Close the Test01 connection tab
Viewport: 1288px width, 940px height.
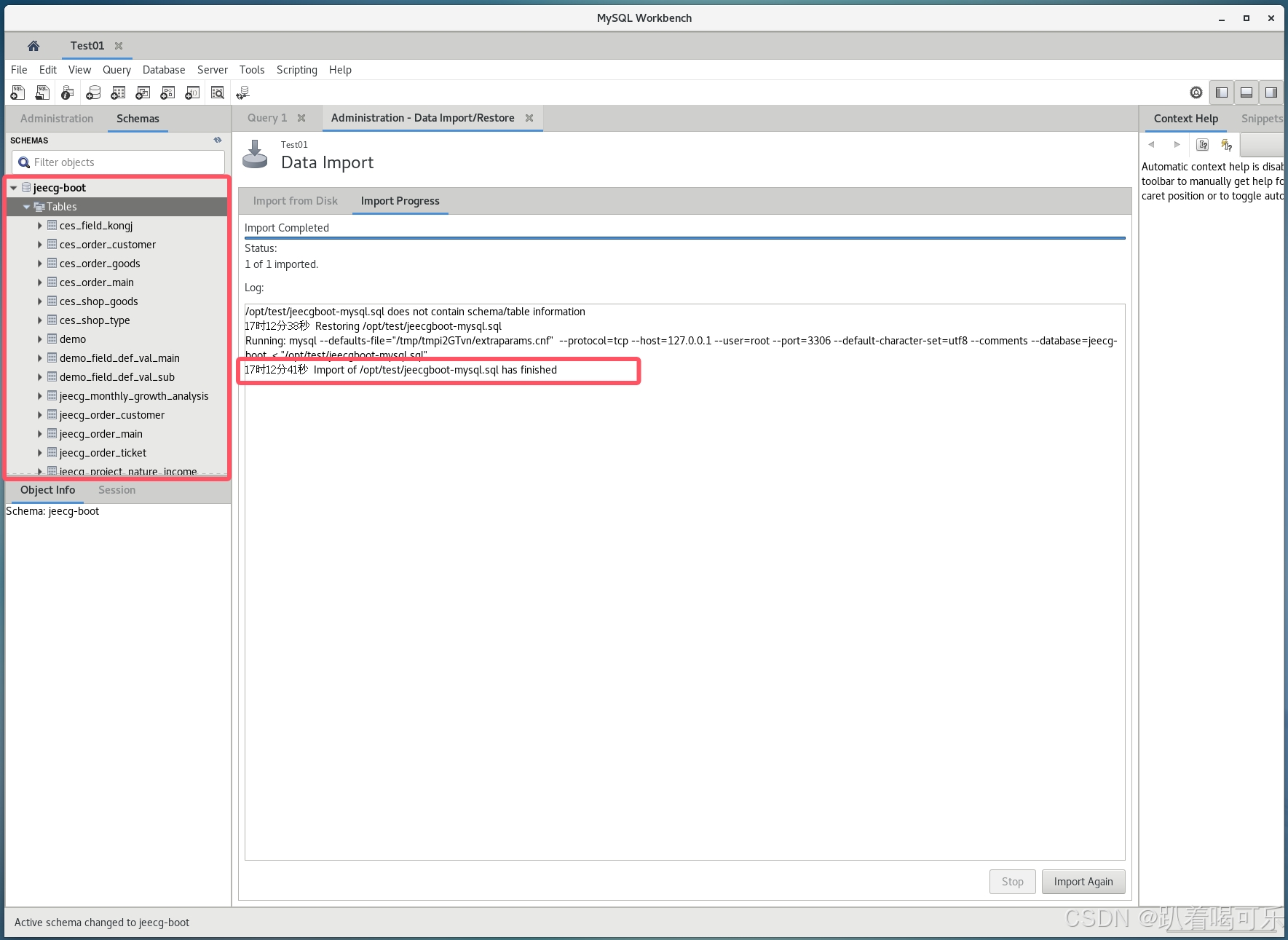click(x=119, y=46)
